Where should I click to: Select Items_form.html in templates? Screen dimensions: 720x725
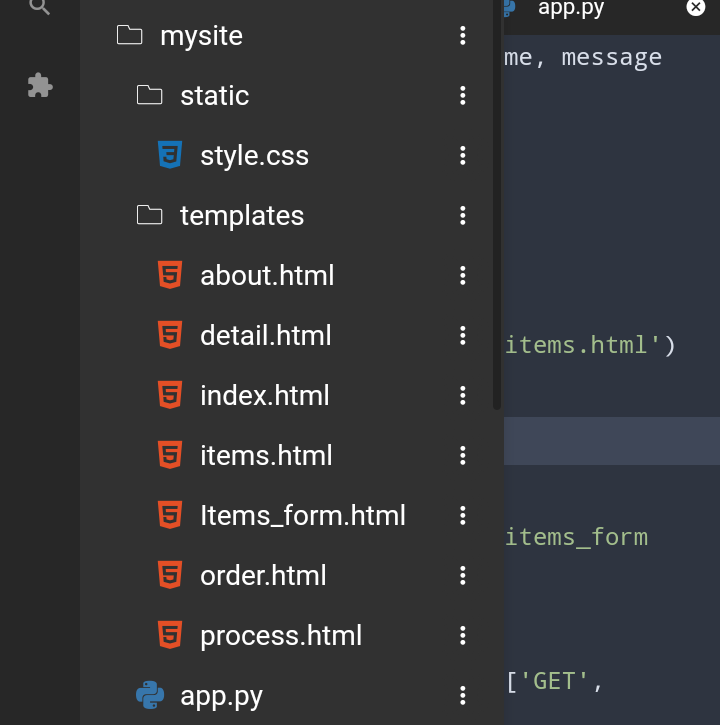pos(303,515)
